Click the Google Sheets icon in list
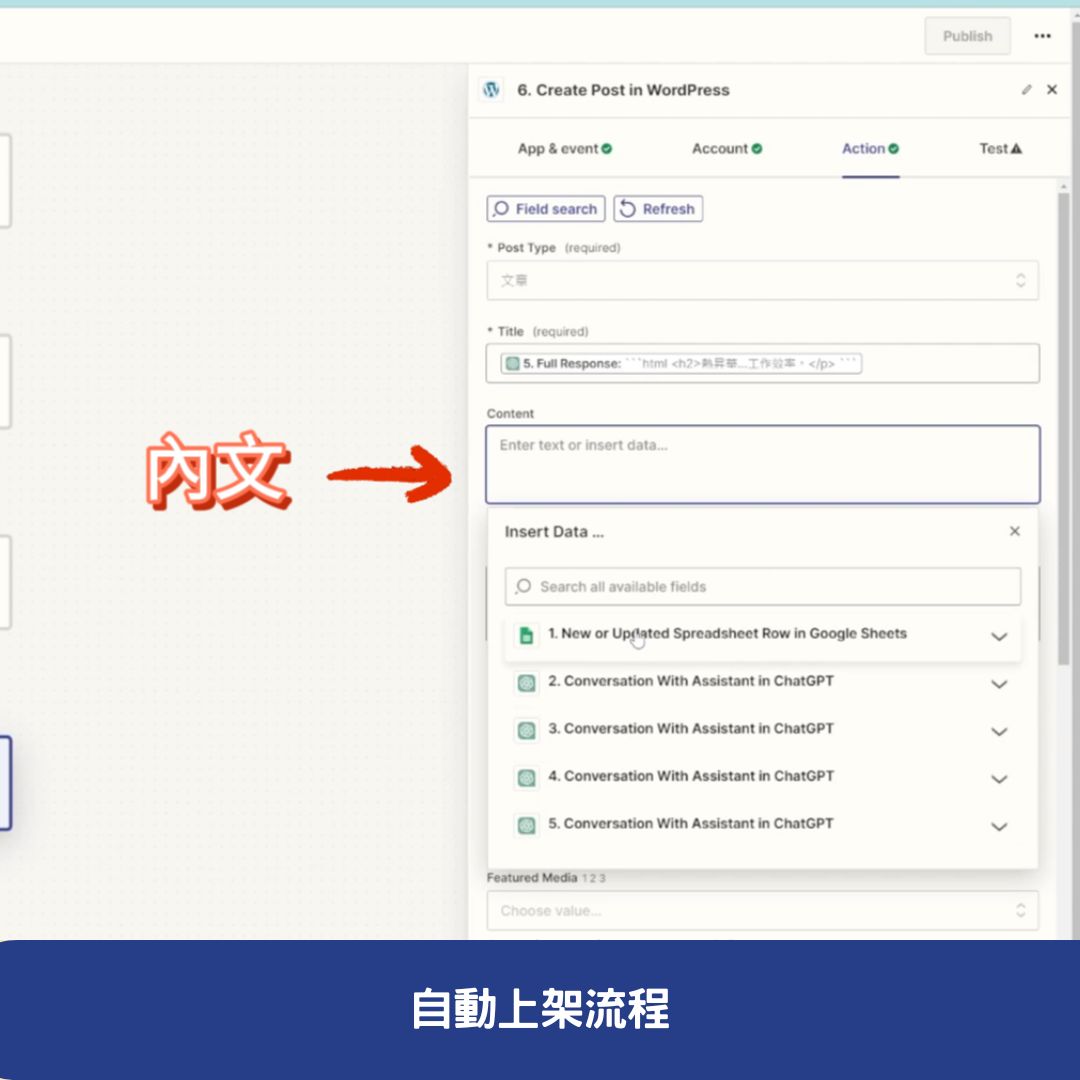The width and height of the screenshot is (1080, 1080). click(526, 635)
